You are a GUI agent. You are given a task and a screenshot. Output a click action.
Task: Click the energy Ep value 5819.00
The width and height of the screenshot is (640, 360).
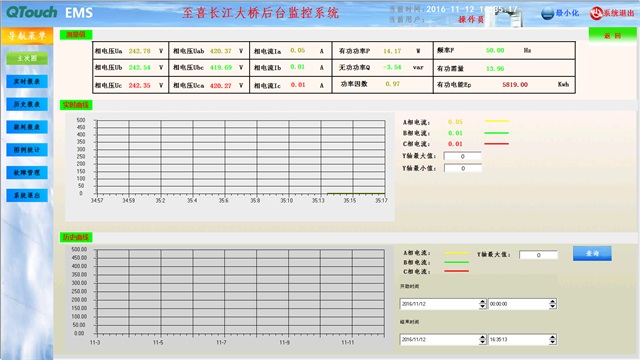pos(515,84)
